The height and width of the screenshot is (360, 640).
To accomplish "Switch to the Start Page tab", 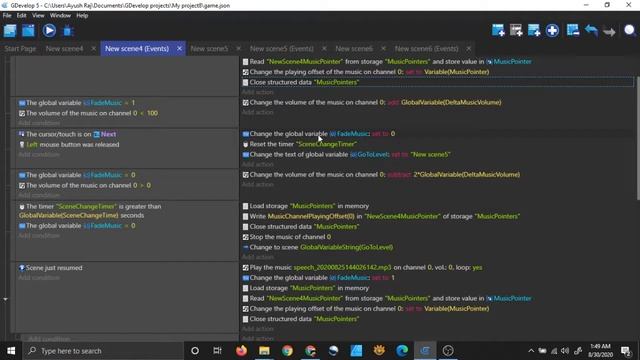I will point(20,49).
